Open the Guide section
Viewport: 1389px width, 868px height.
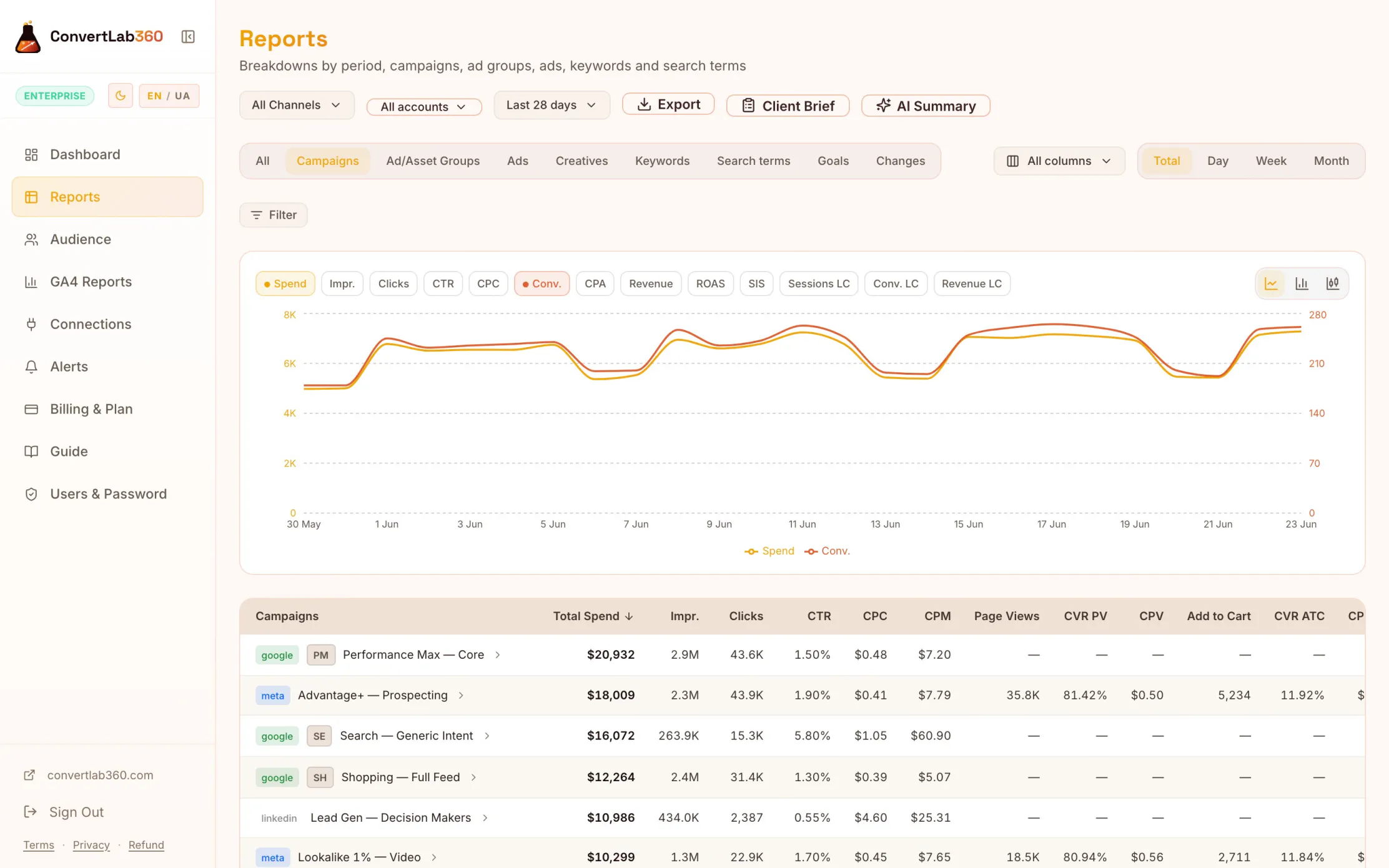tap(107, 451)
